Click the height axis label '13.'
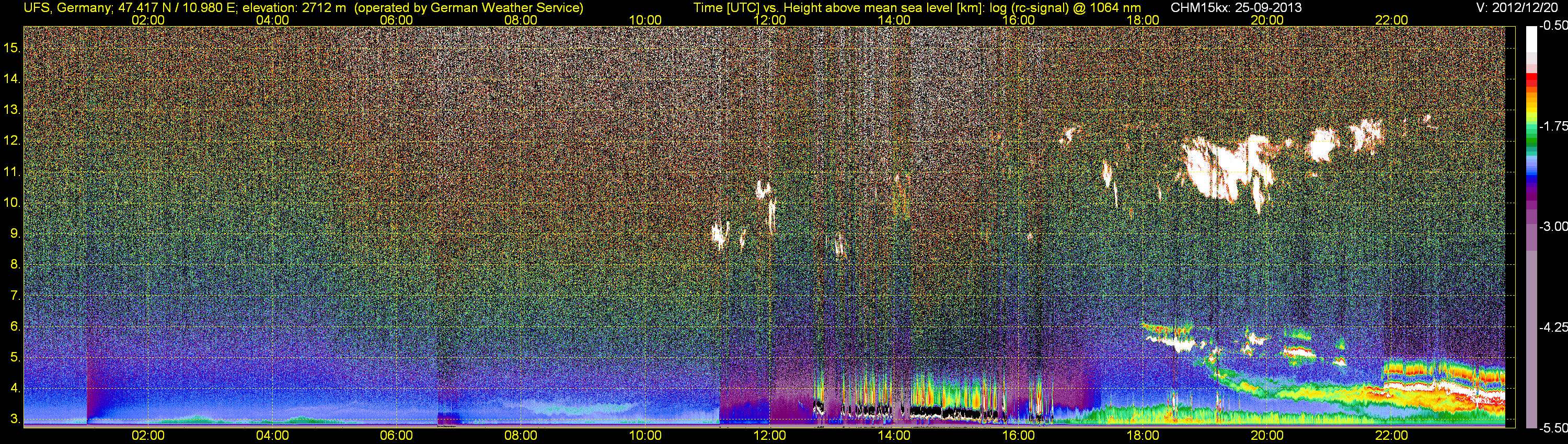1568x444 pixels. (x=12, y=110)
